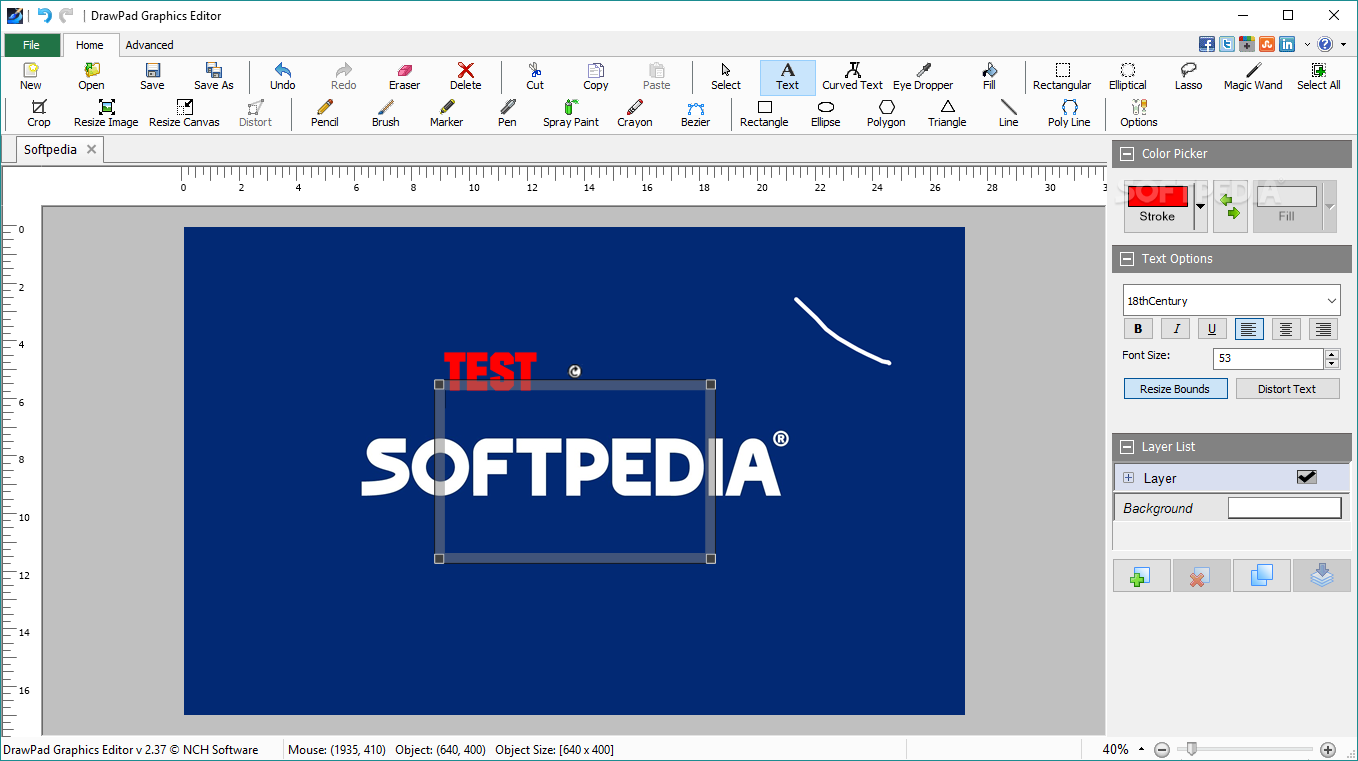Choose the Spray Paint tool
1358x761 pixels.
(x=570, y=113)
